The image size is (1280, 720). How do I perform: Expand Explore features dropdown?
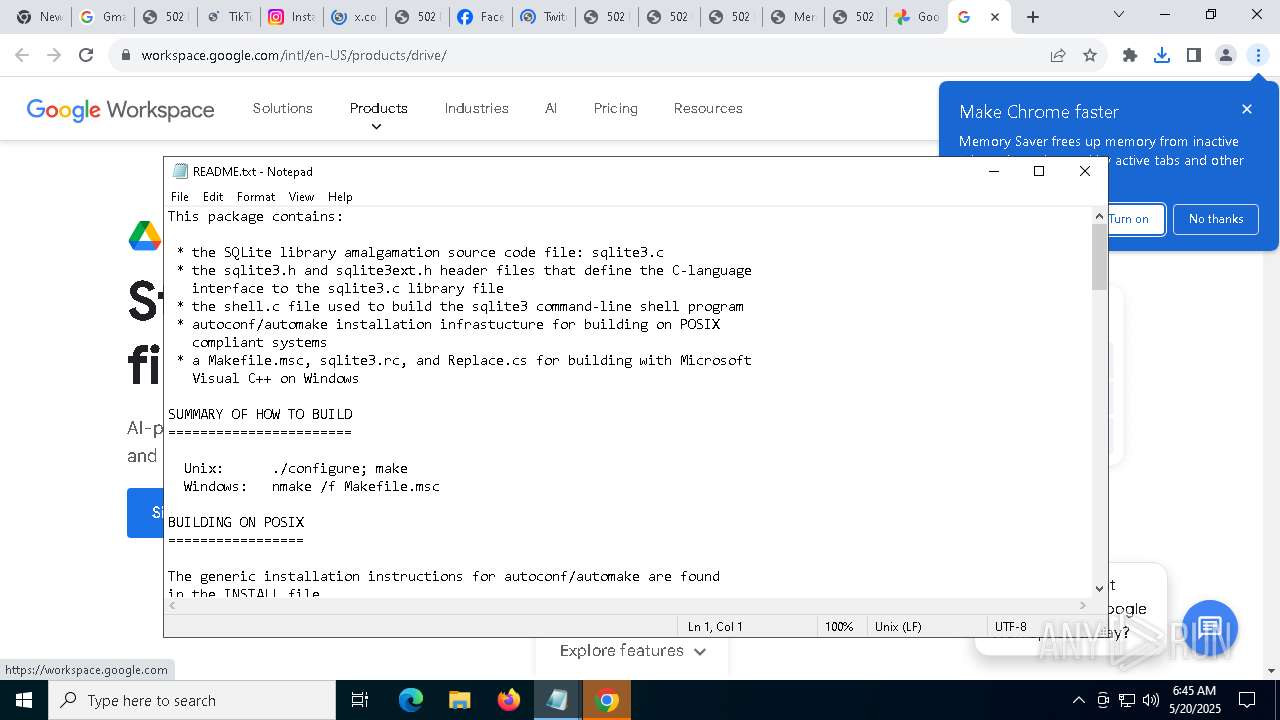(632, 651)
